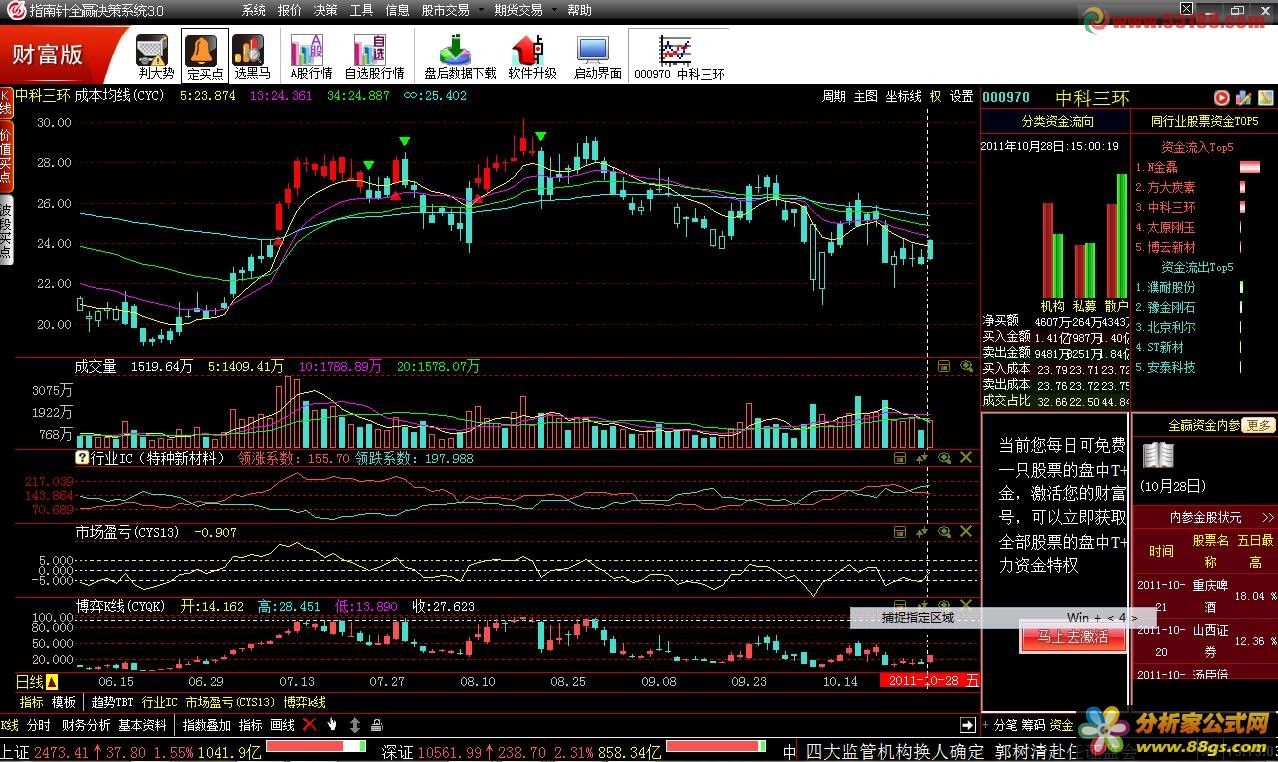Open 自选股行情 watchlist quotes icon
Screen dimensions: 1278x762
point(374,56)
